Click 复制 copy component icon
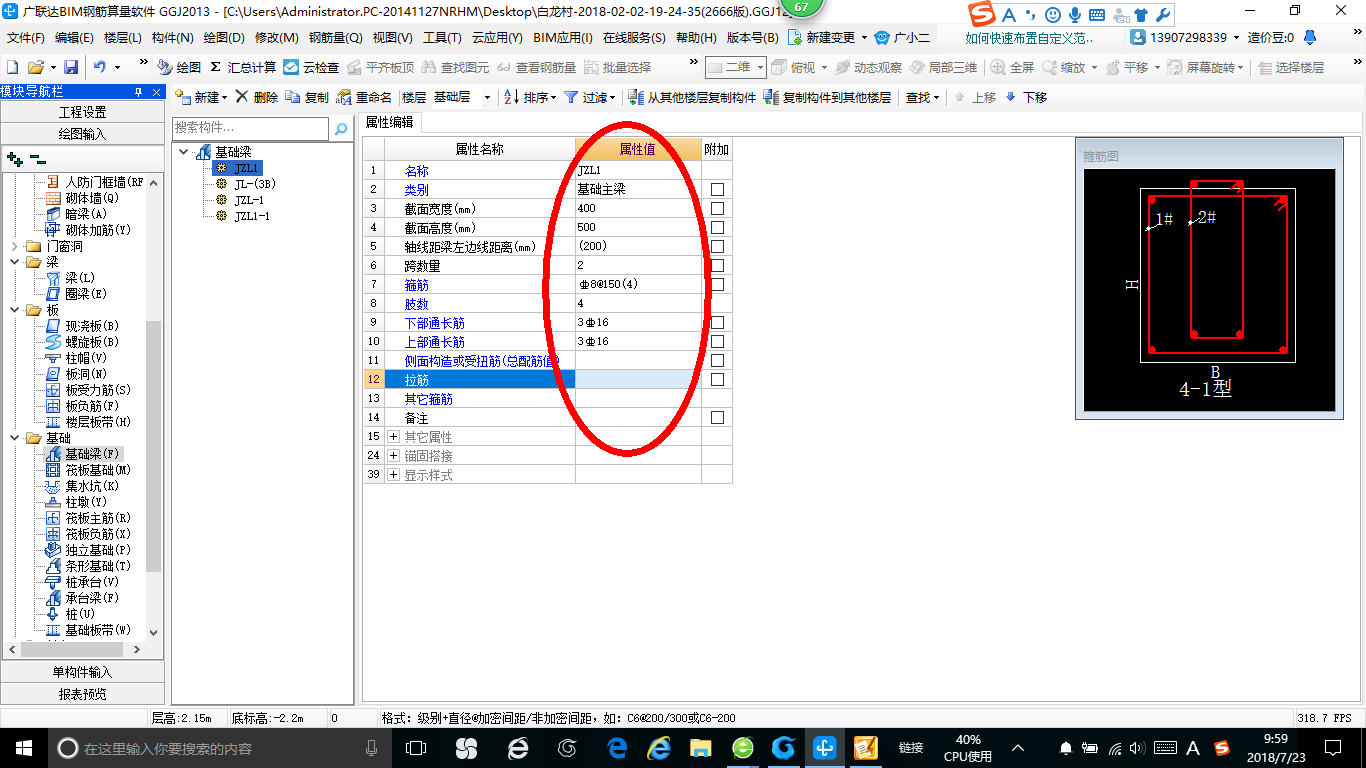The image size is (1366, 768). point(307,97)
